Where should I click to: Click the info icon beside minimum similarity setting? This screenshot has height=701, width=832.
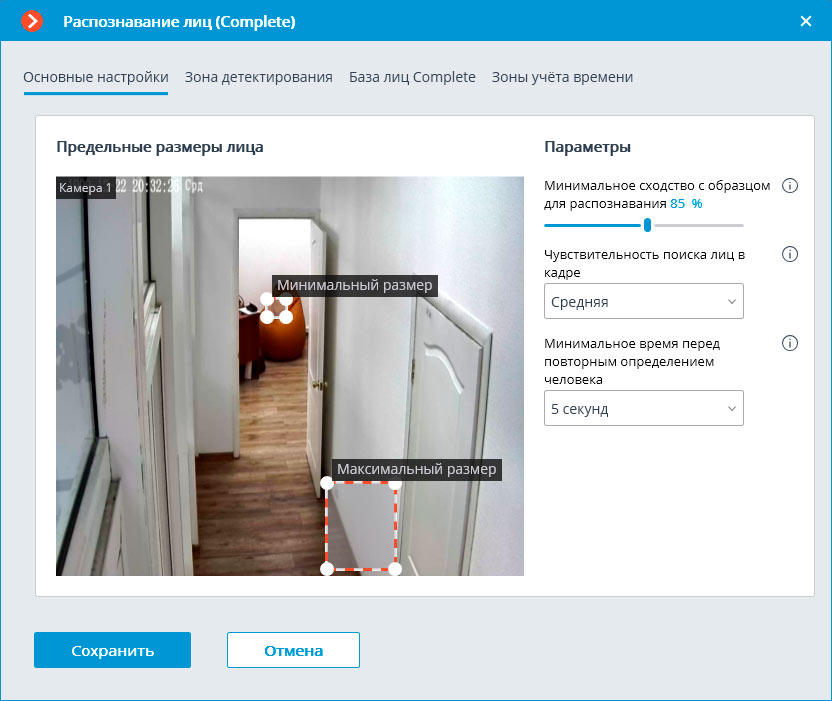point(789,186)
